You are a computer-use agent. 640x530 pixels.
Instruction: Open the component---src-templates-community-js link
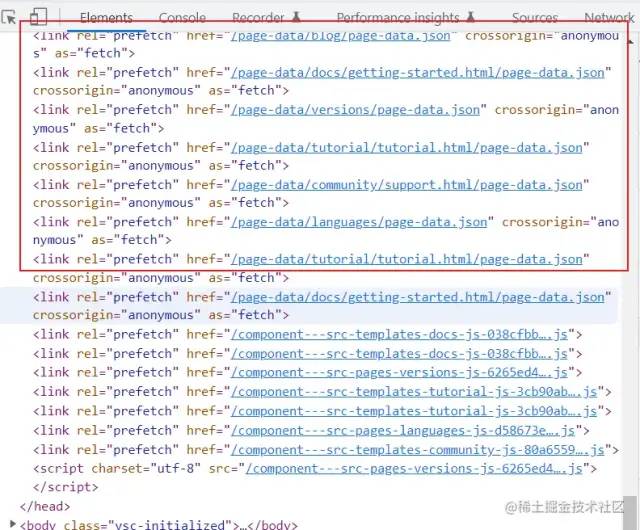coord(418,450)
